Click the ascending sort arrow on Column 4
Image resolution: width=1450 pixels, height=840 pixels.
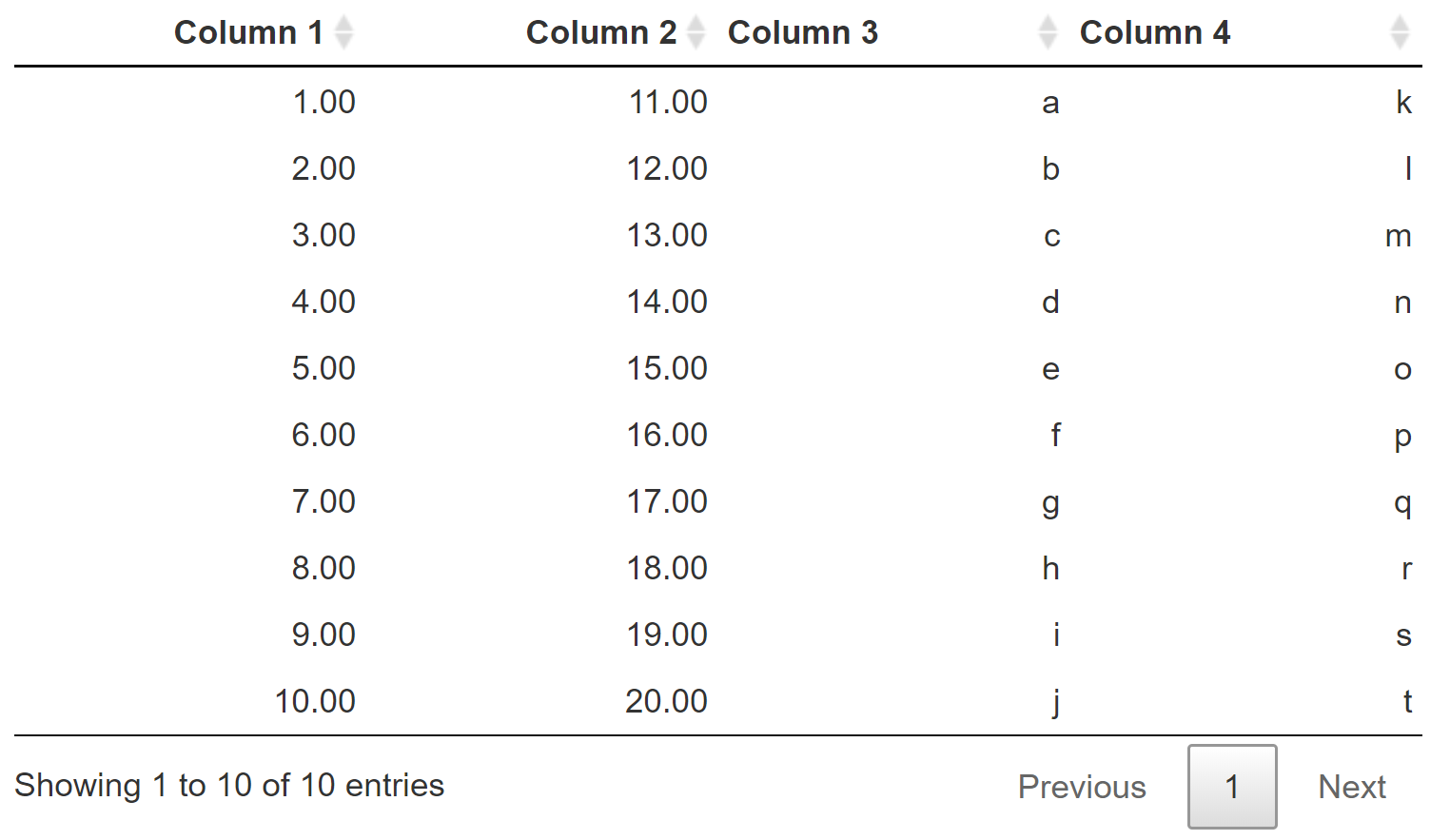coord(1399,25)
